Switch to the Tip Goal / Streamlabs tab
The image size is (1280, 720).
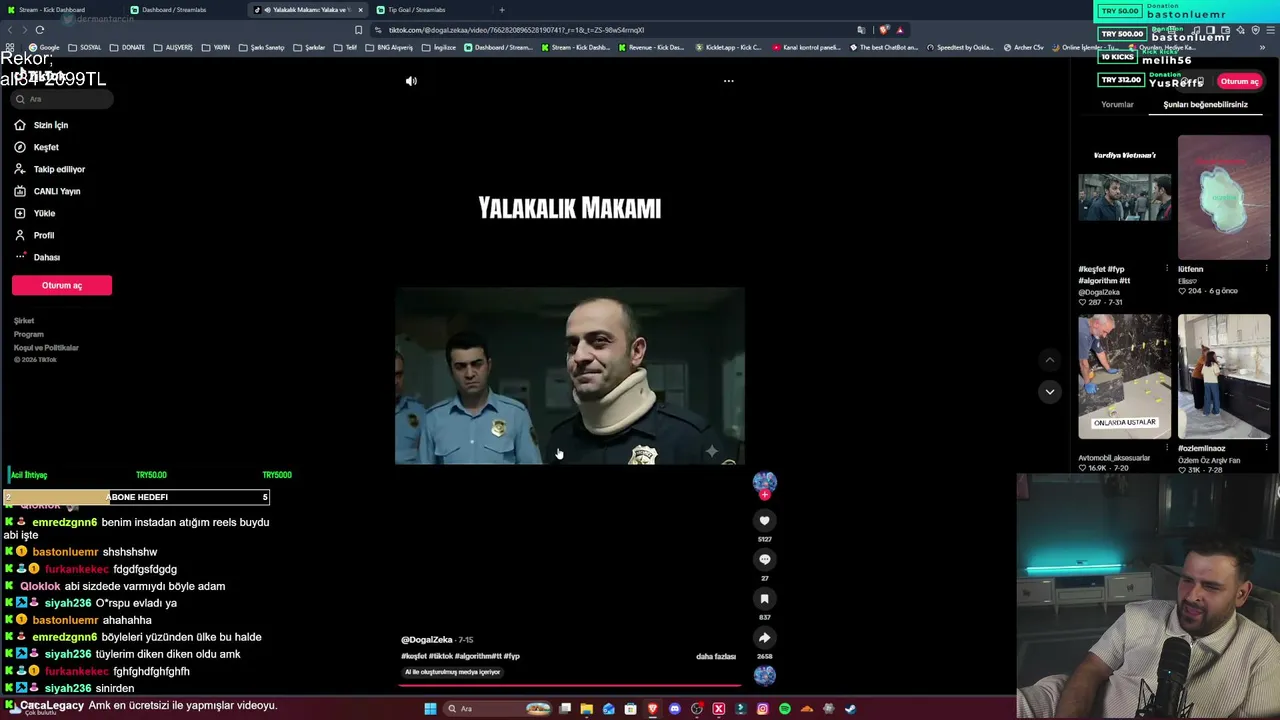click(x=431, y=10)
